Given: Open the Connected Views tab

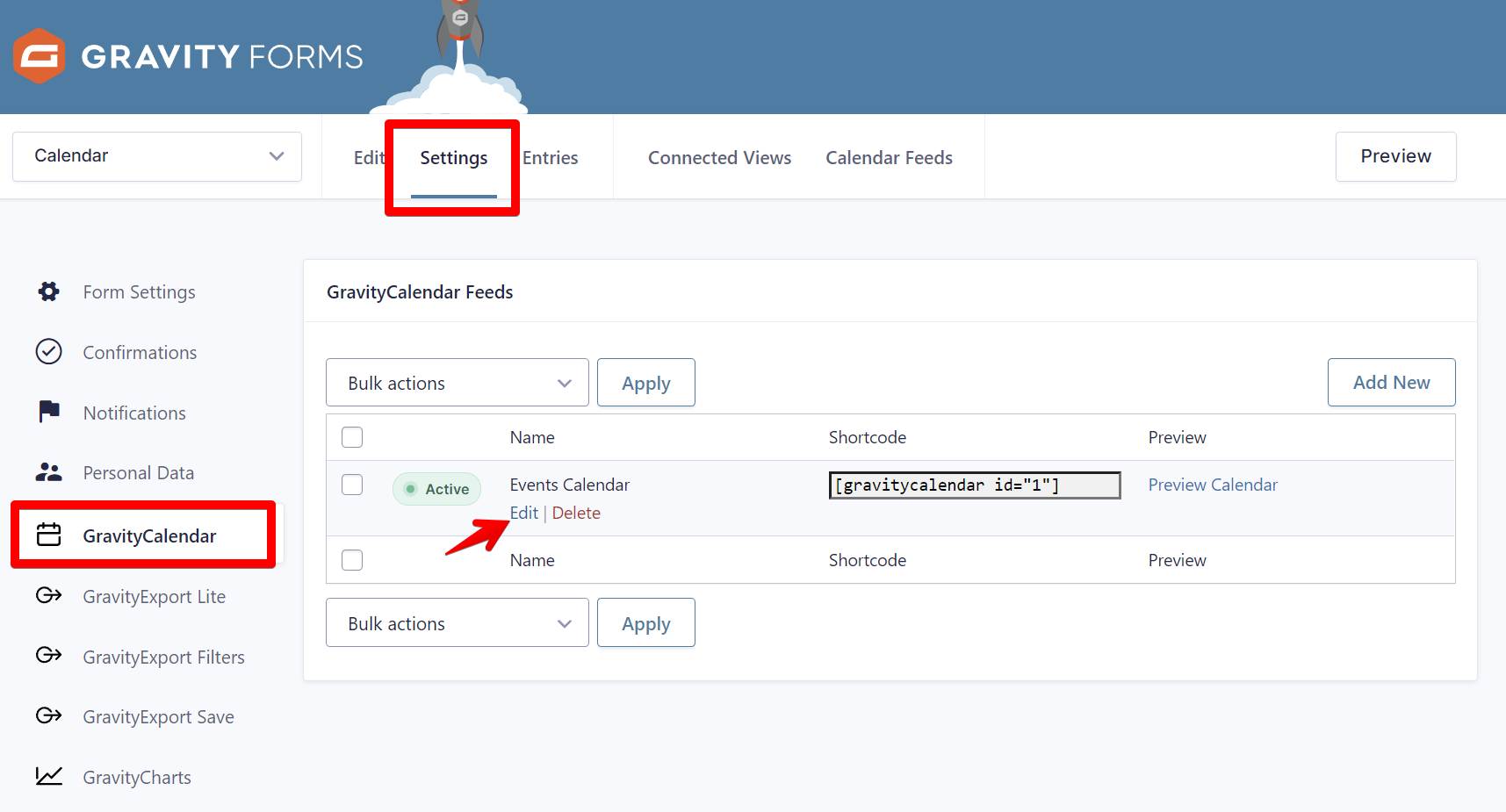Looking at the screenshot, I should coord(719,158).
